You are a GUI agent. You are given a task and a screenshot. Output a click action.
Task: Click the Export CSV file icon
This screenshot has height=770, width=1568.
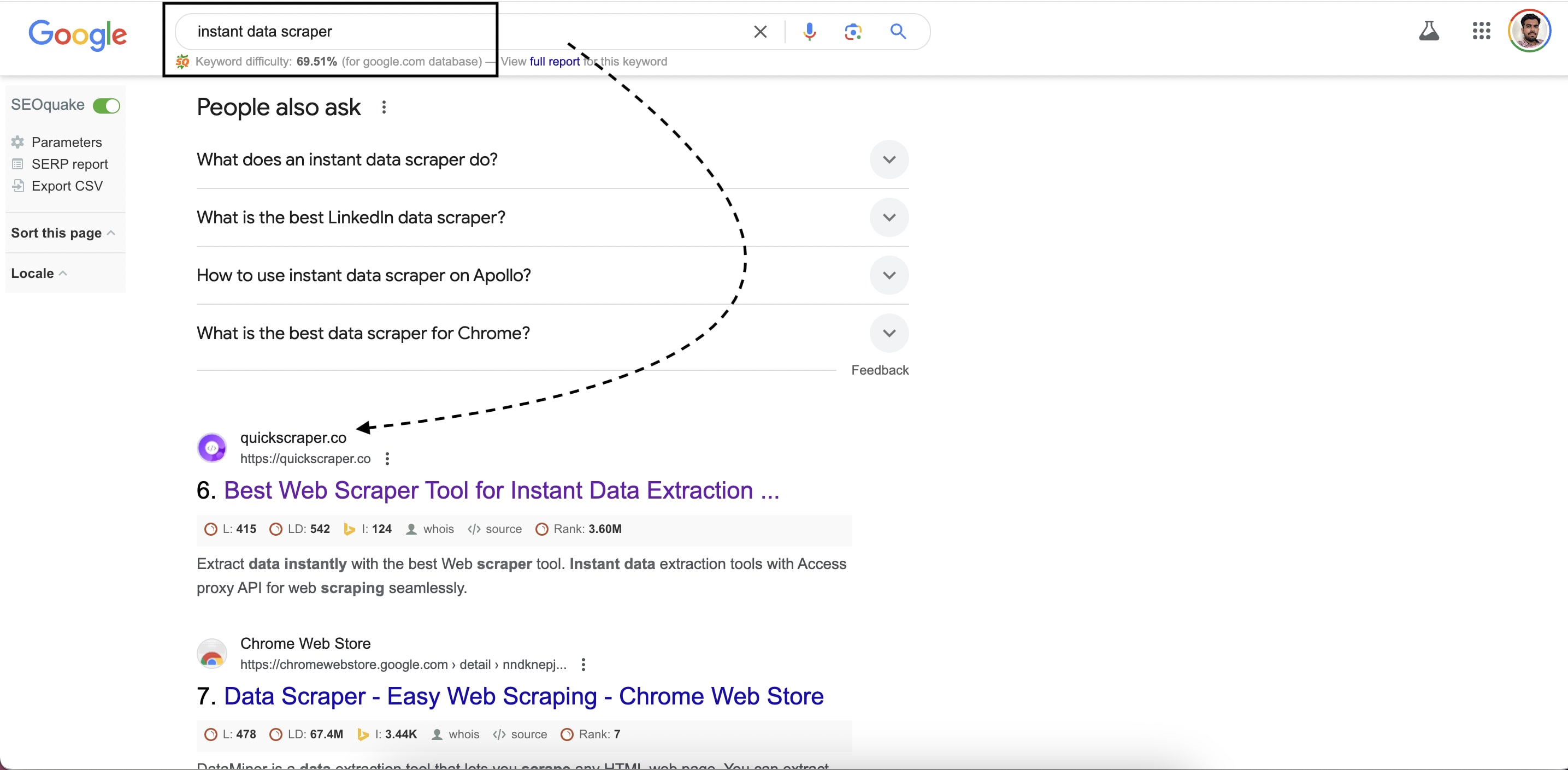[18, 186]
